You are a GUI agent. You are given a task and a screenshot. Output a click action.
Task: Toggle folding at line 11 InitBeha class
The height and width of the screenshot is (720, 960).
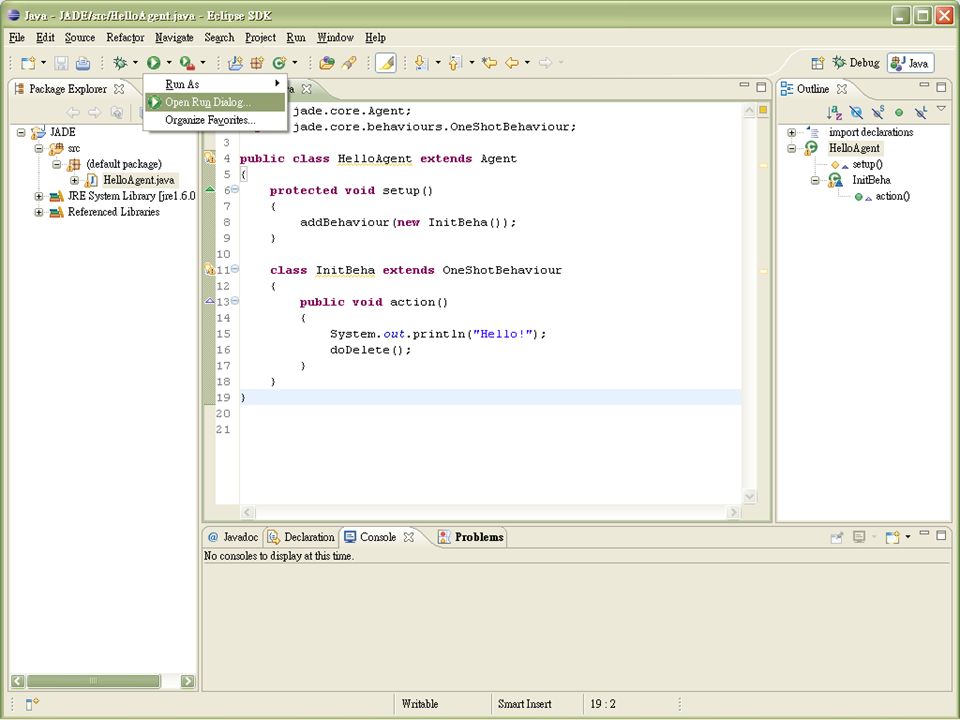point(235,269)
